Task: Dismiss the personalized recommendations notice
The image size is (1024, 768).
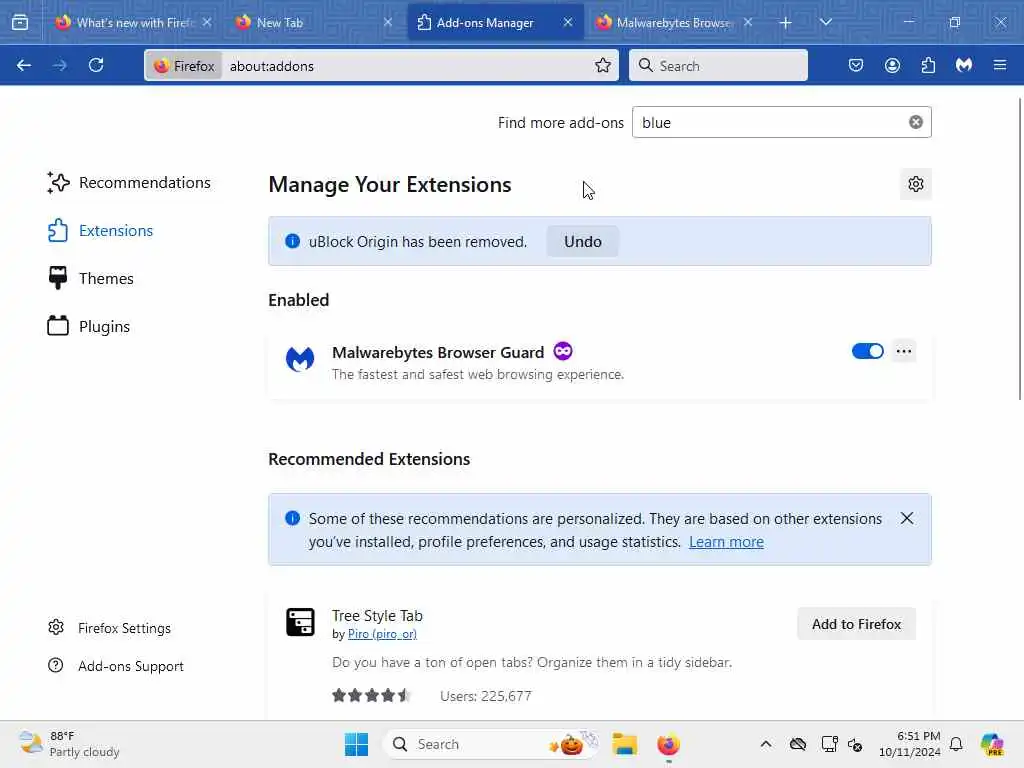Action: pos(906,519)
